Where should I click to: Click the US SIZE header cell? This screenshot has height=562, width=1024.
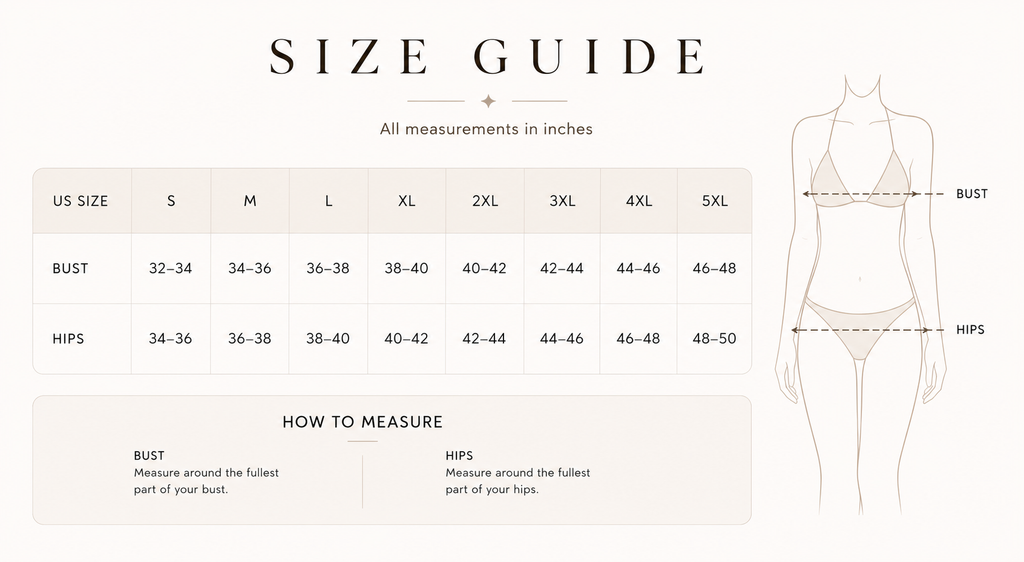pos(82,201)
